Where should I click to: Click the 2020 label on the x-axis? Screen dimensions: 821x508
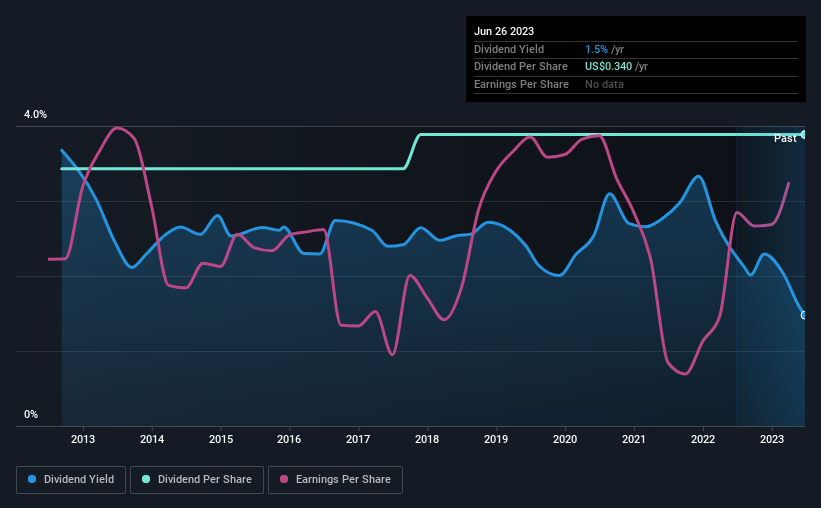click(x=565, y=439)
